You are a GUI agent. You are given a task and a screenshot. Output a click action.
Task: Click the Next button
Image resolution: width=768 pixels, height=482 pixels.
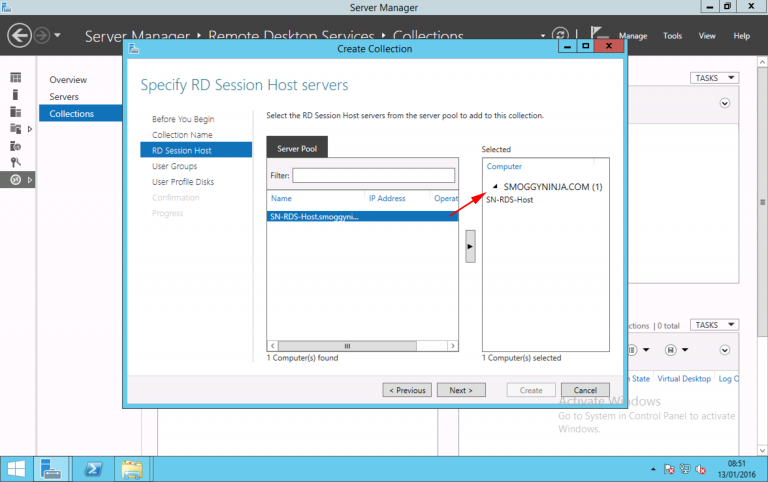coord(461,390)
